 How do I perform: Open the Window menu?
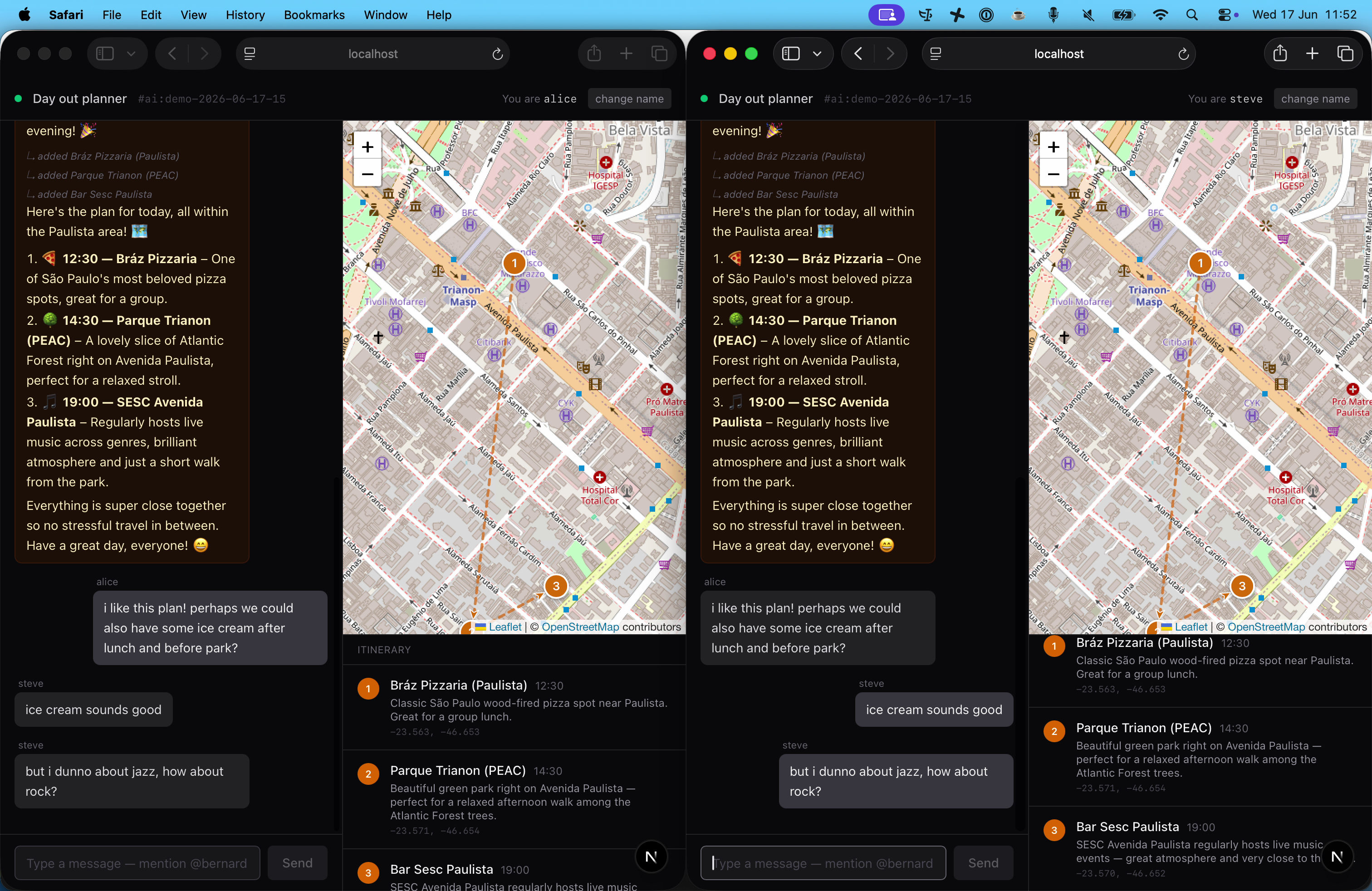point(385,15)
